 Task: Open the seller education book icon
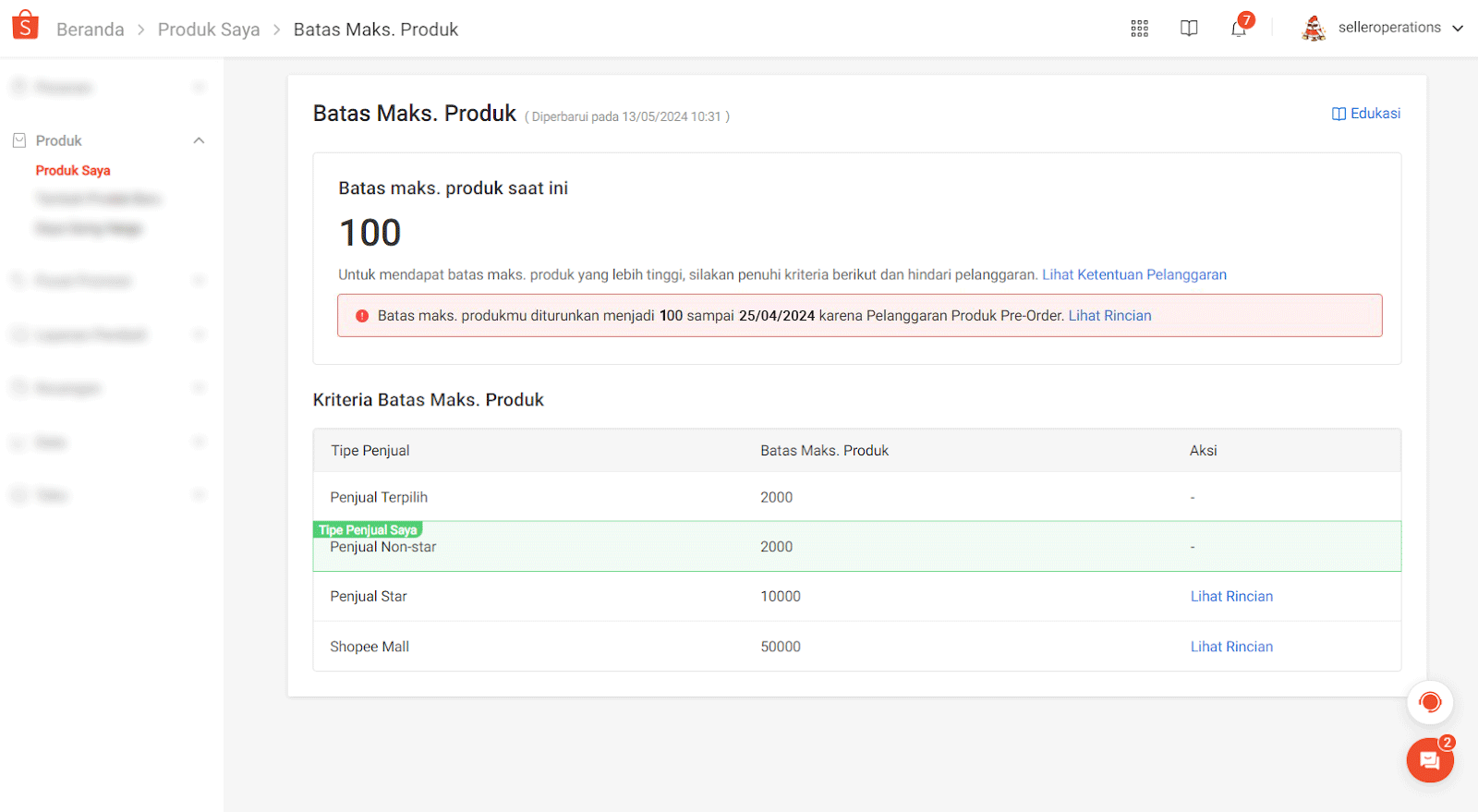pyautogui.click(x=1189, y=29)
